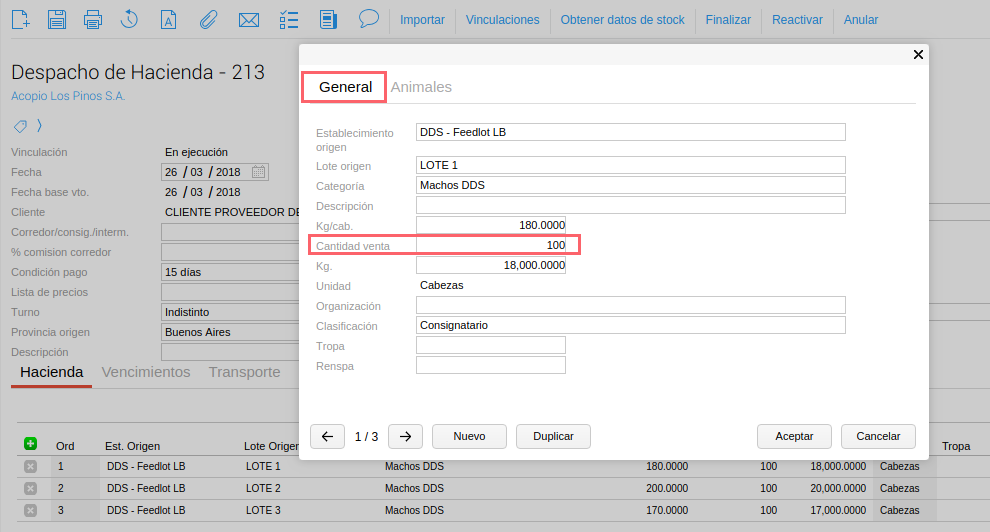Open the history clock icon
Image resolution: width=990 pixels, height=532 pixels.
(x=130, y=19)
